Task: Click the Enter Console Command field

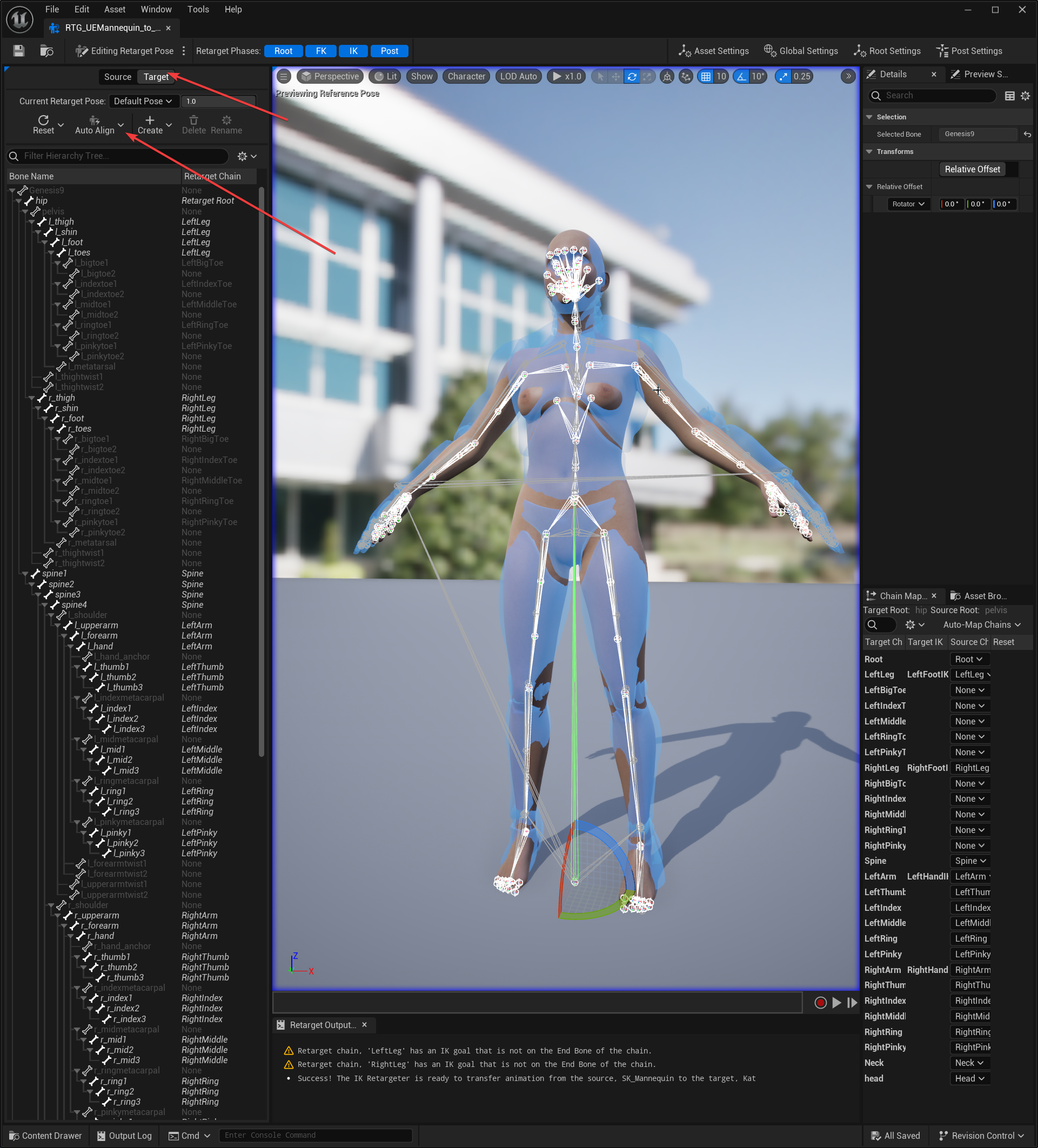Action: pyautogui.click(x=316, y=1136)
